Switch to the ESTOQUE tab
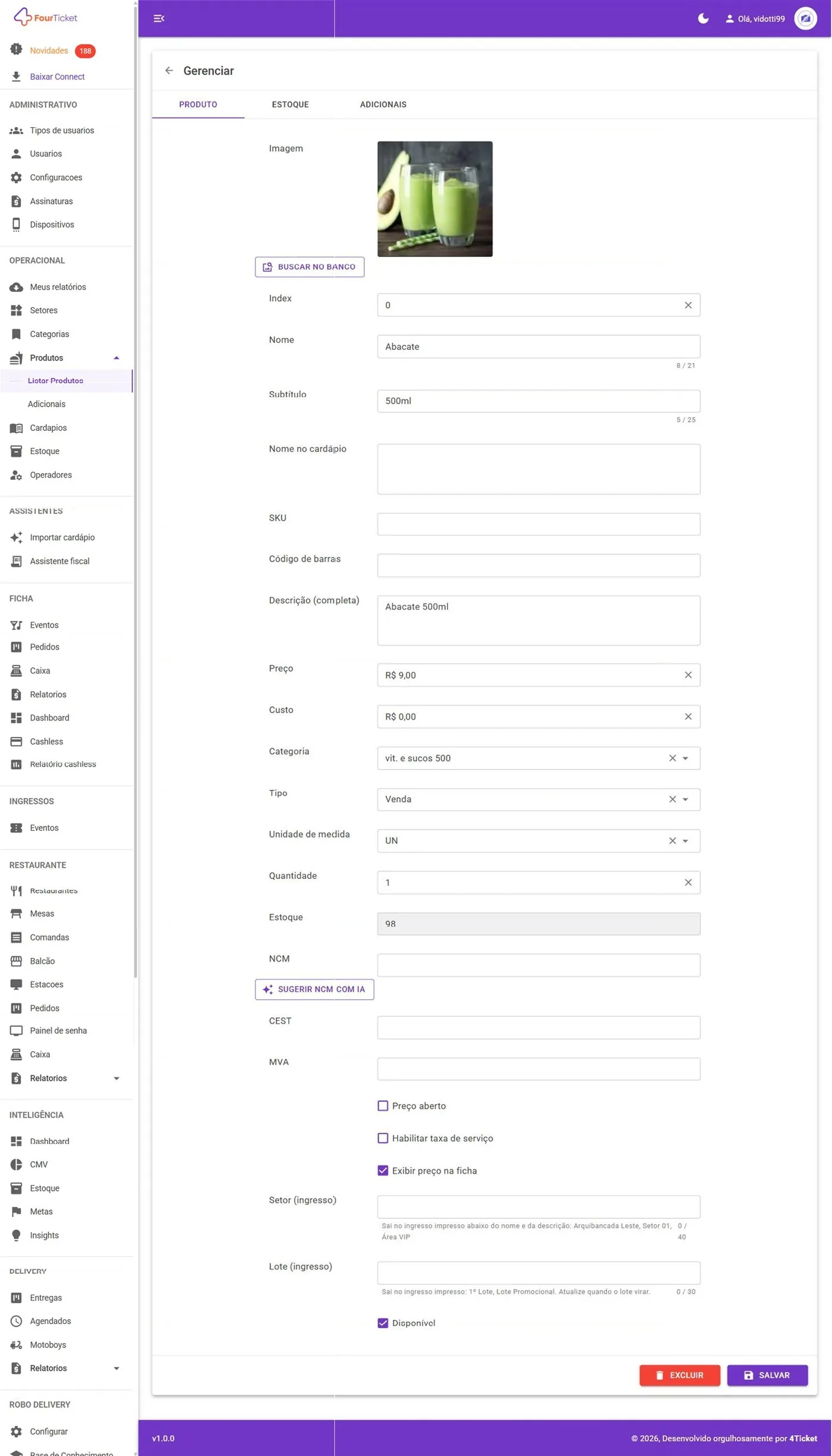The width and height of the screenshot is (832, 1456). (x=290, y=105)
